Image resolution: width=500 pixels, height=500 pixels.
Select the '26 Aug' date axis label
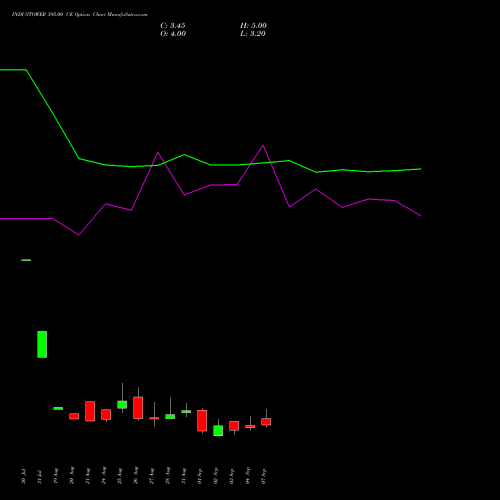coord(136,476)
